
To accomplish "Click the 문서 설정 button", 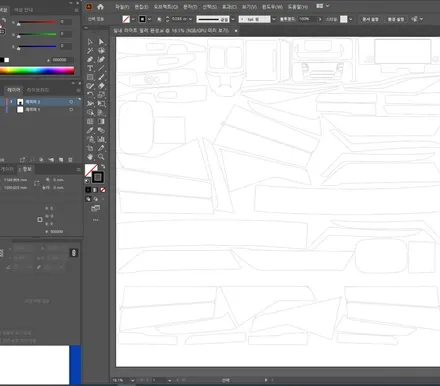I will [x=370, y=19].
